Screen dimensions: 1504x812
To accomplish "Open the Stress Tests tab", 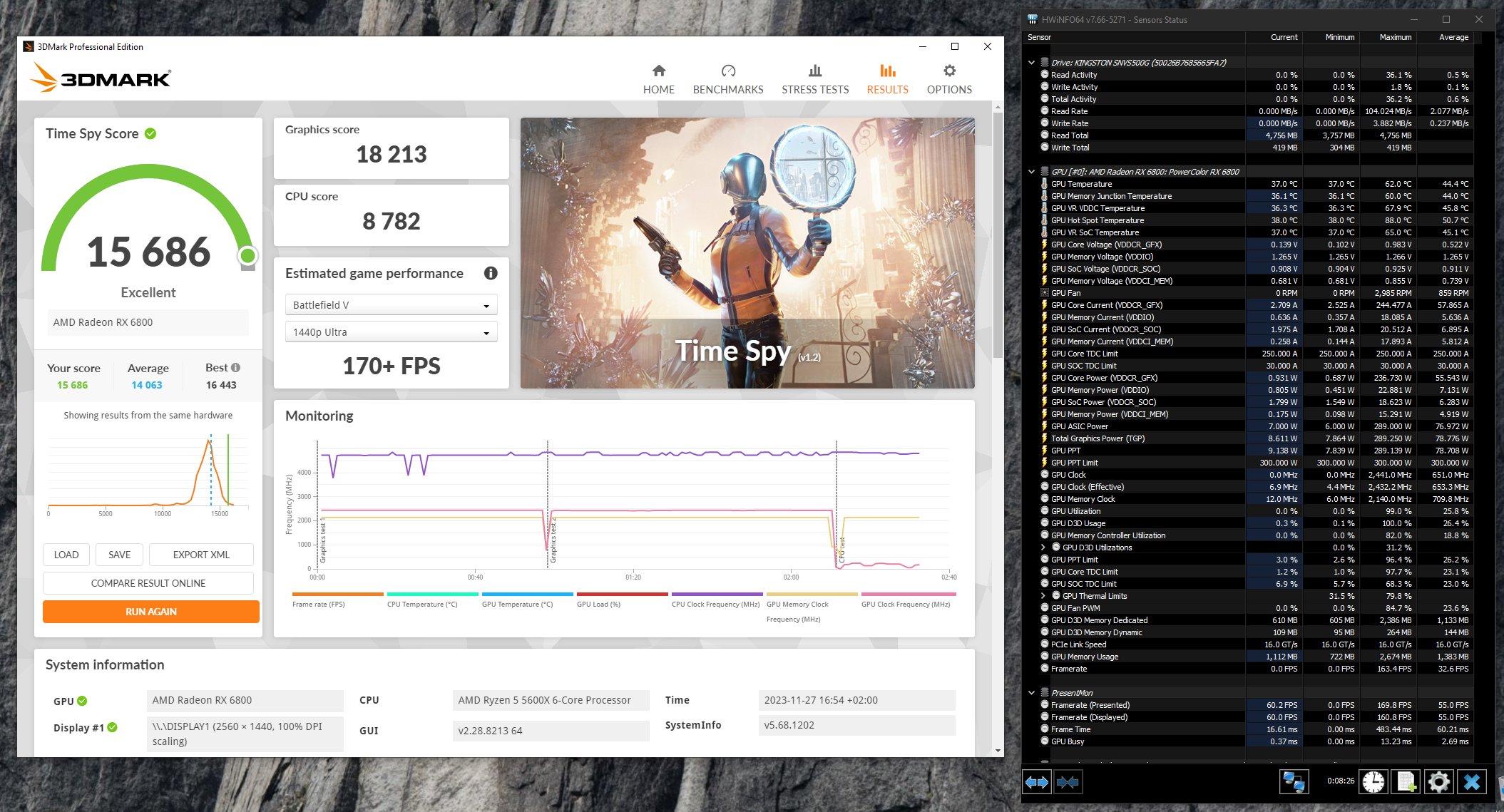I will coord(815,78).
